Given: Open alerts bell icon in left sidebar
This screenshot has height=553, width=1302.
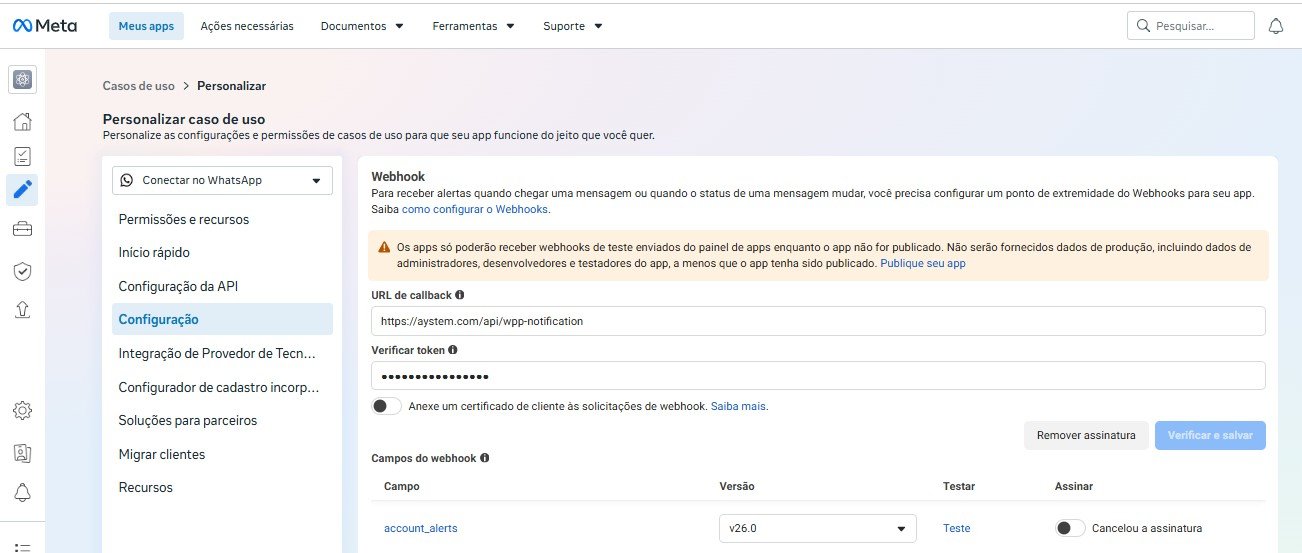Looking at the screenshot, I should pyautogui.click(x=23, y=492).
